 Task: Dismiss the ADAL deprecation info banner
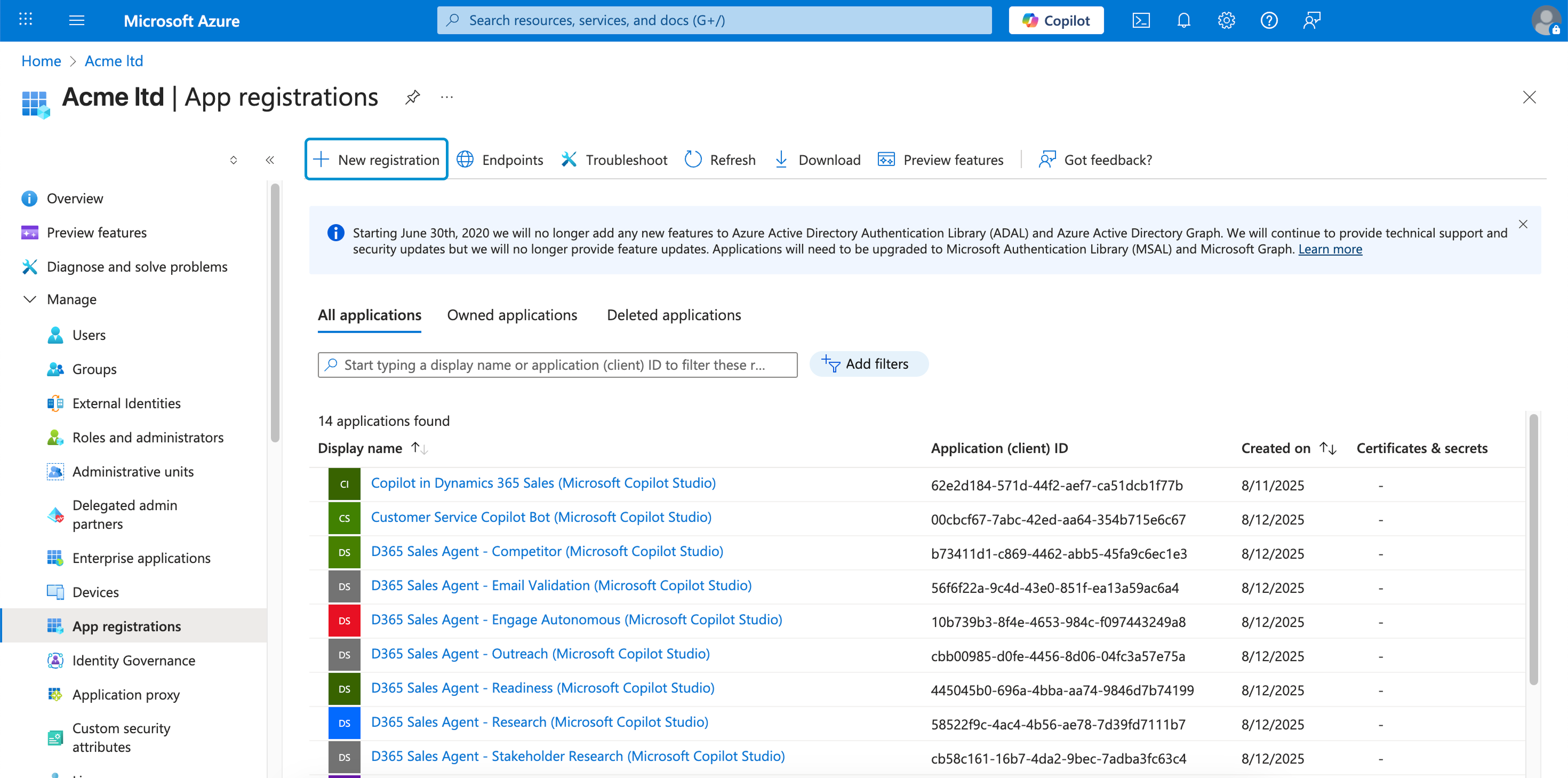pos(1523,224)
